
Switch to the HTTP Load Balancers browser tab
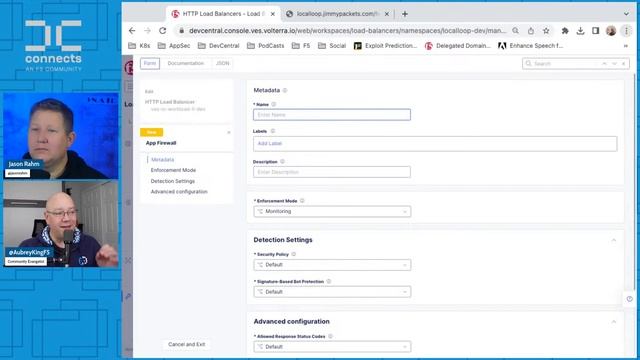tap(224, 14)
